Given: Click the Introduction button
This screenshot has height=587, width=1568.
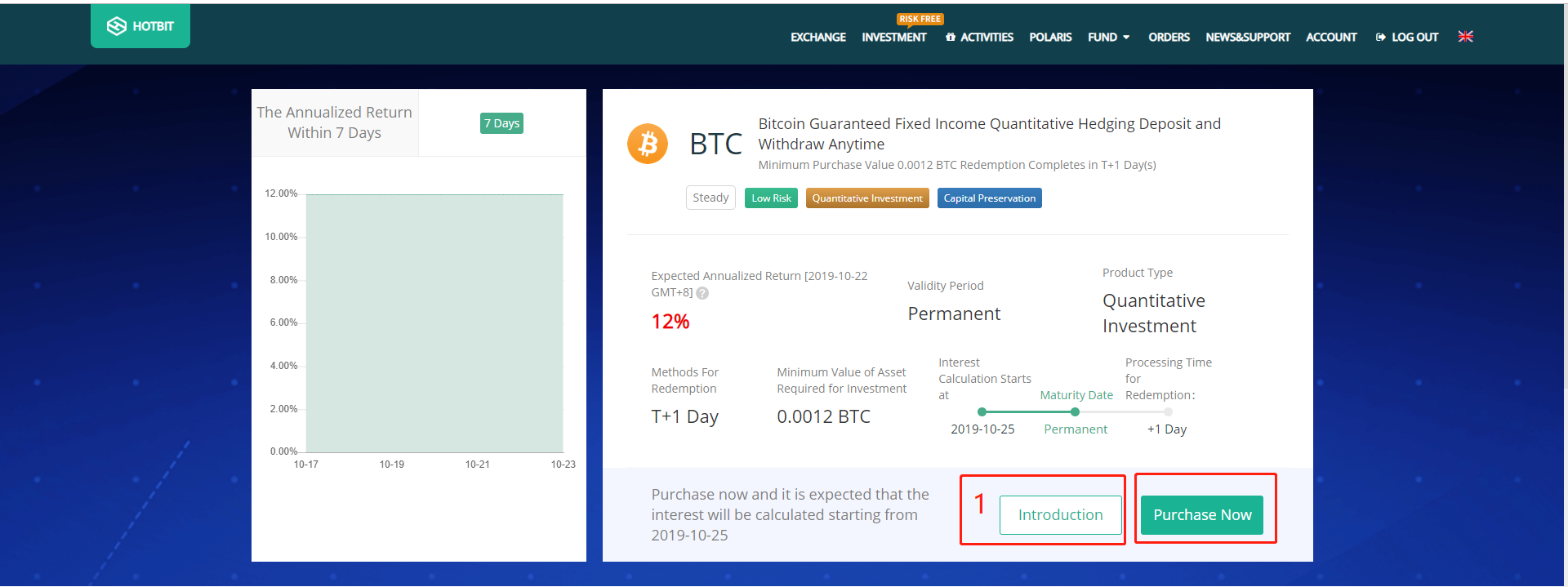Looking at the screenshot, I should 1060,515.
